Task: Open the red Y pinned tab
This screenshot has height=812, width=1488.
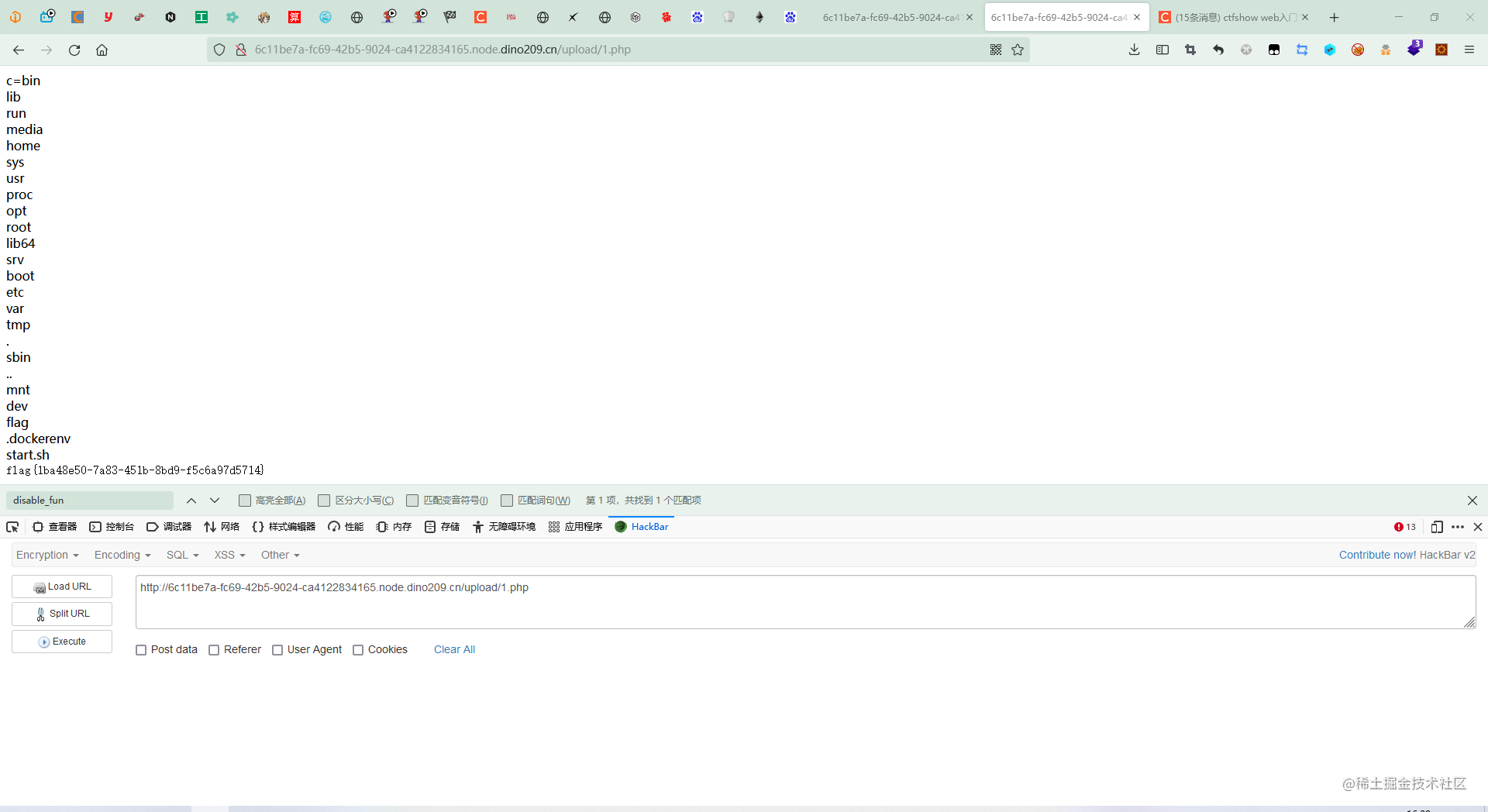Action: tap(108, 17)
